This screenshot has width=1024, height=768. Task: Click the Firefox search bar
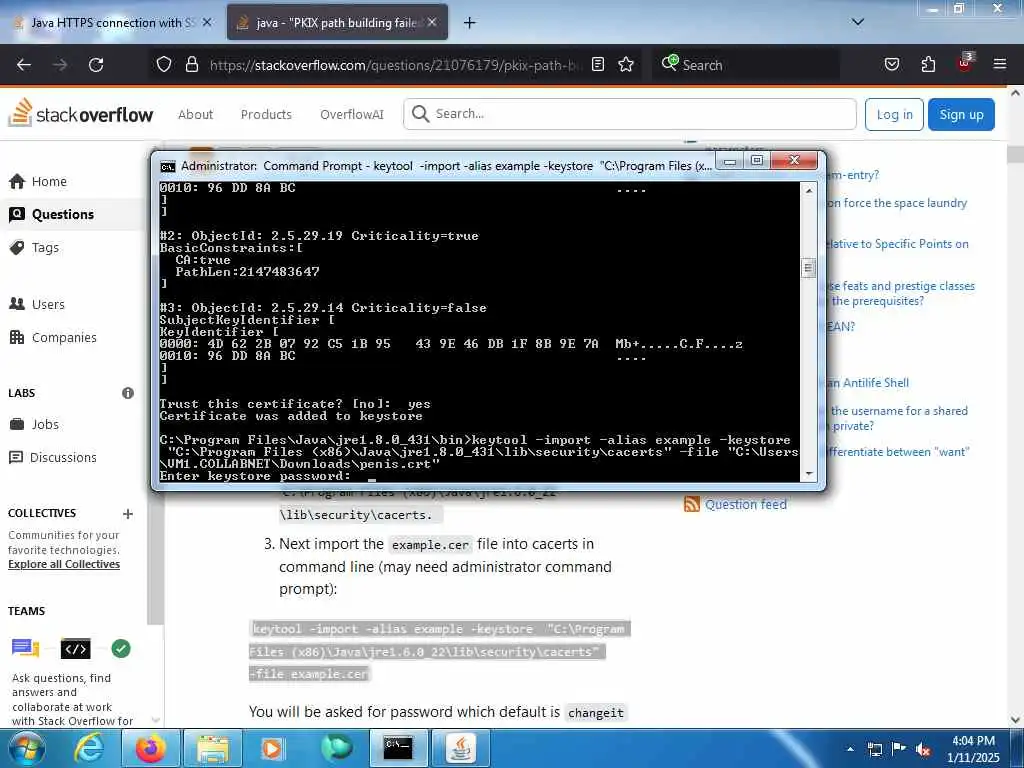[x=745, y=65]
